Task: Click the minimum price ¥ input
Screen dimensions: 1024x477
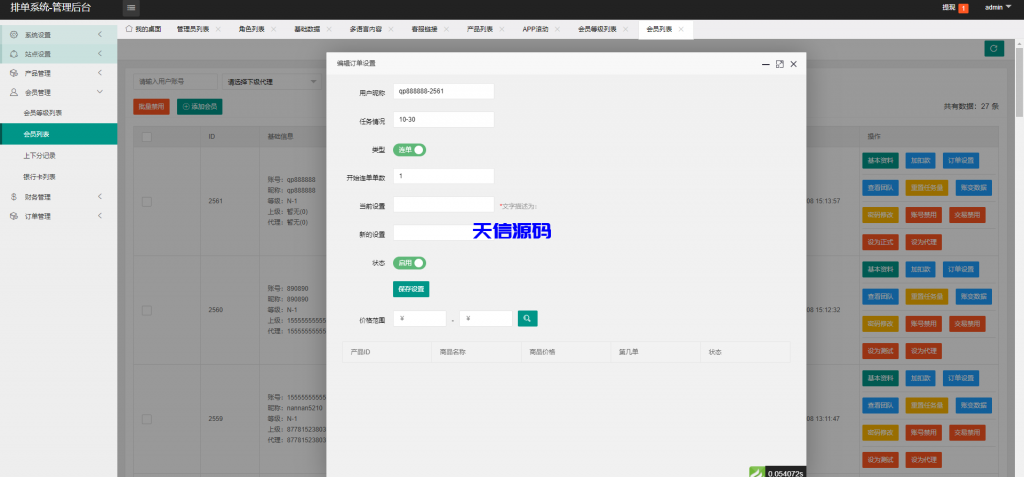Action: 420,319
